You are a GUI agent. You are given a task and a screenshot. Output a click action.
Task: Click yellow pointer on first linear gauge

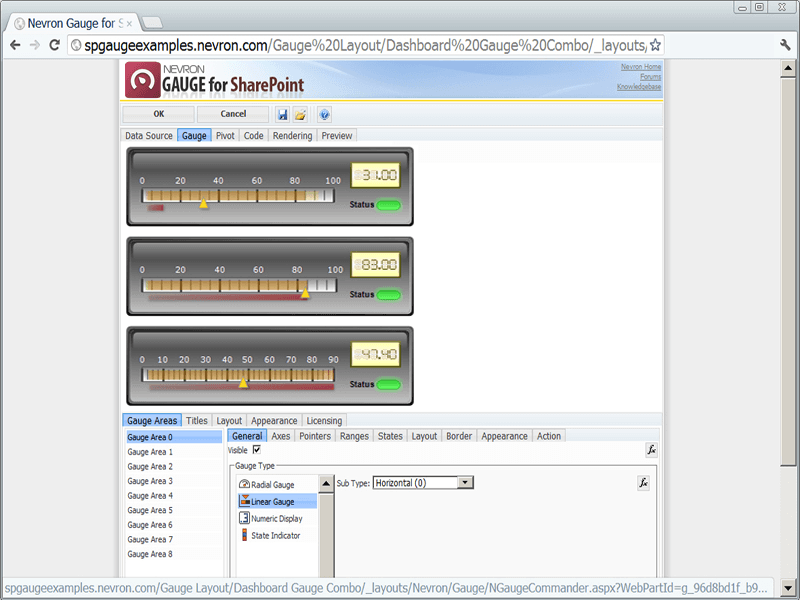[x=204, y=204]
